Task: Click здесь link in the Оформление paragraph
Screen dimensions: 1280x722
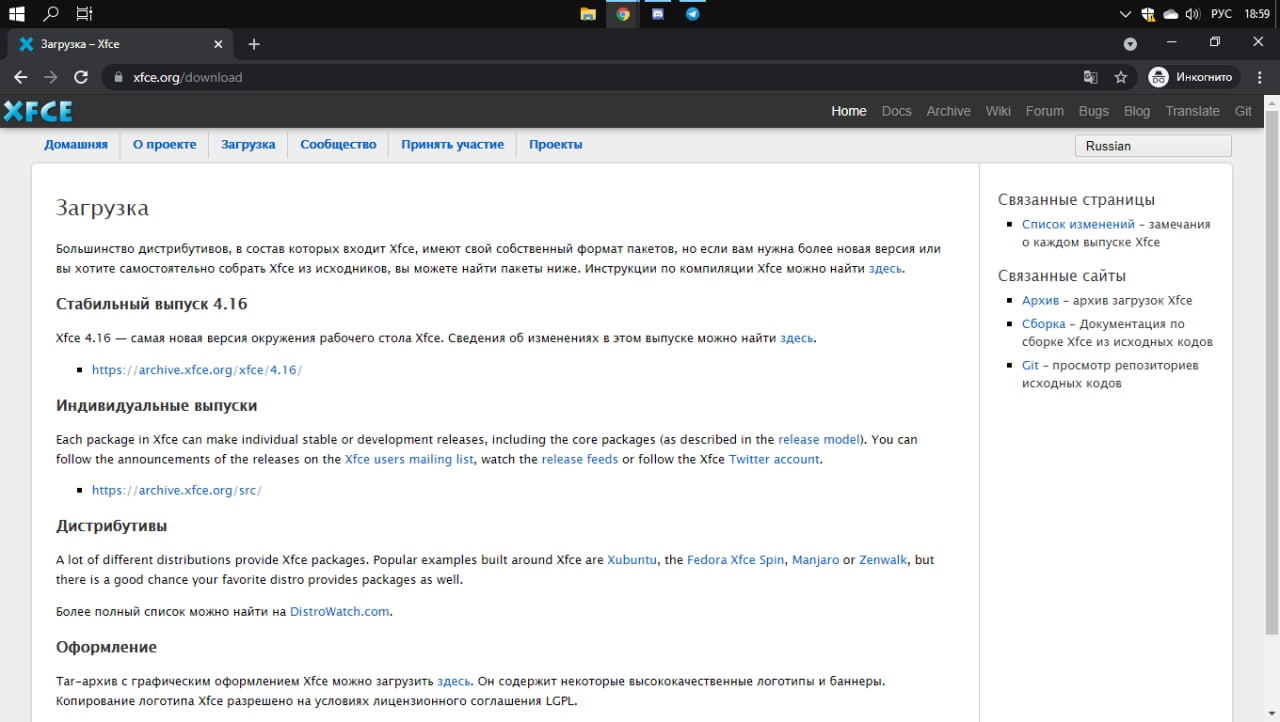Action: point(454,682)
